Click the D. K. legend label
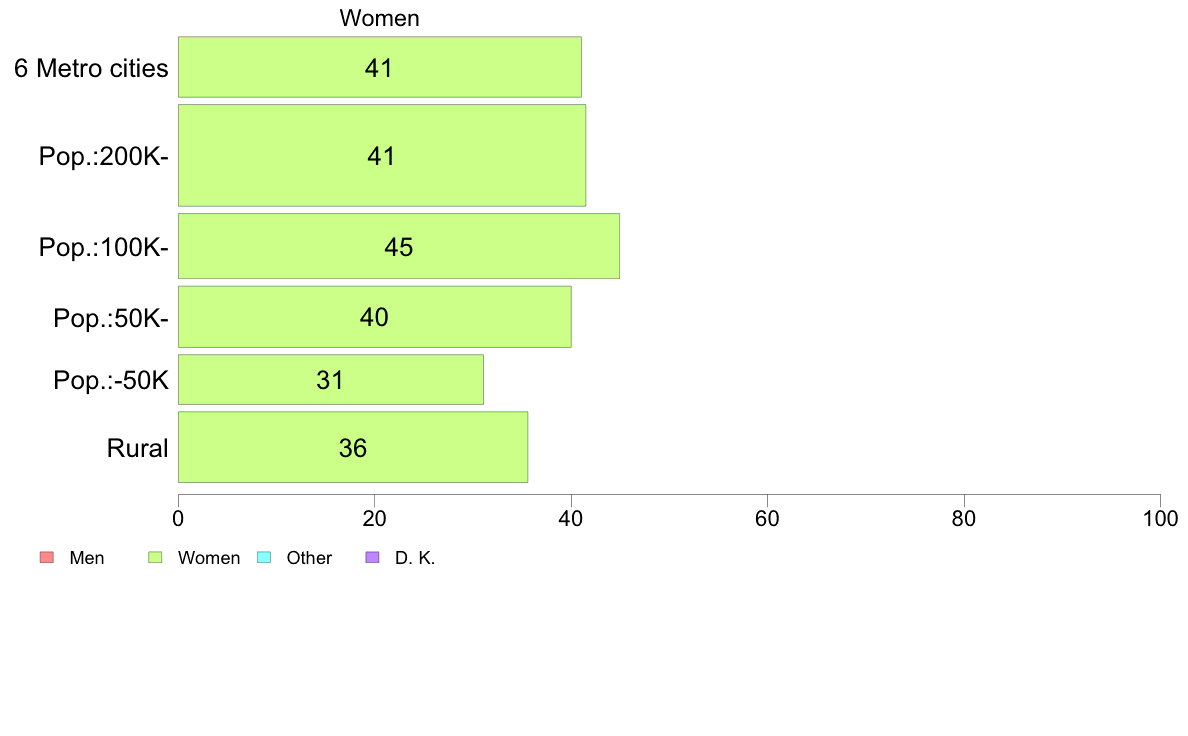 [x=415, y=558]
